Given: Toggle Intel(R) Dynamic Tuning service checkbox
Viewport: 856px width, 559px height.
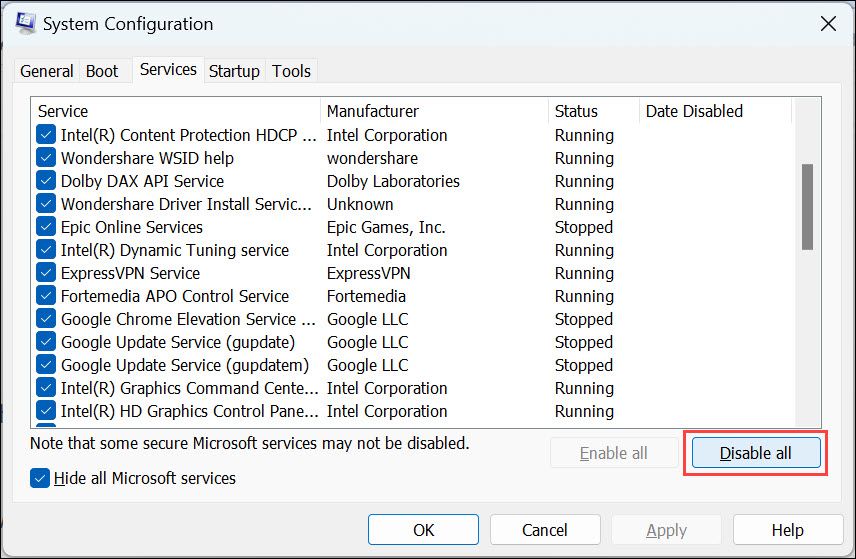Looking at the screenshot, I should click(46, 249).
